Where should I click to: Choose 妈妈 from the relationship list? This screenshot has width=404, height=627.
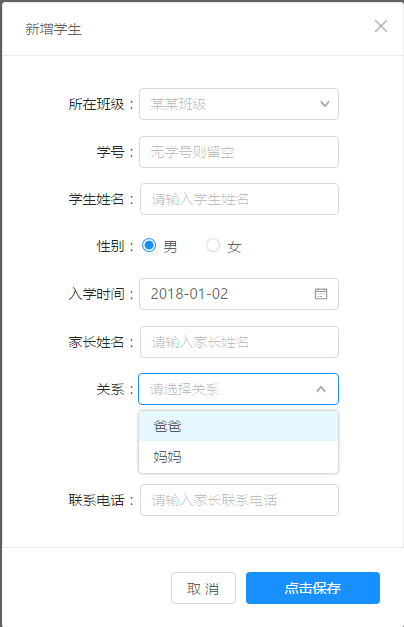[238, 457]
